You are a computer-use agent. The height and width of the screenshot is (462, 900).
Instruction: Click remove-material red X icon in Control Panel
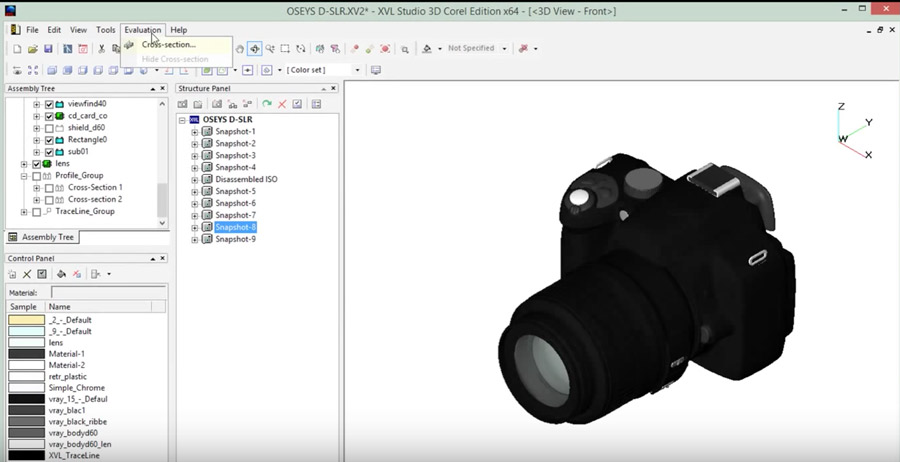click(x=76, y=274)
